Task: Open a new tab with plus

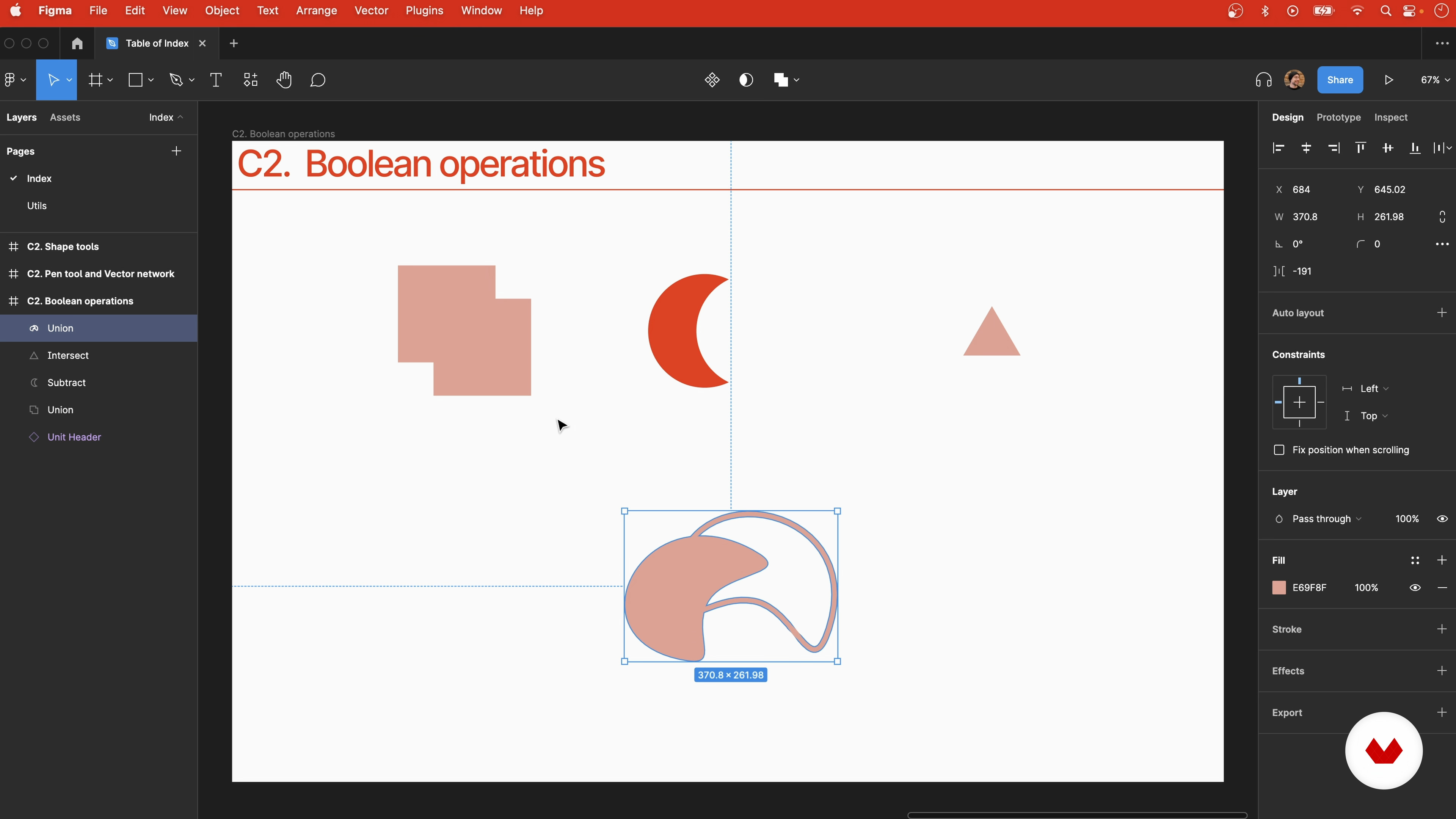Action: click(234, 43)
